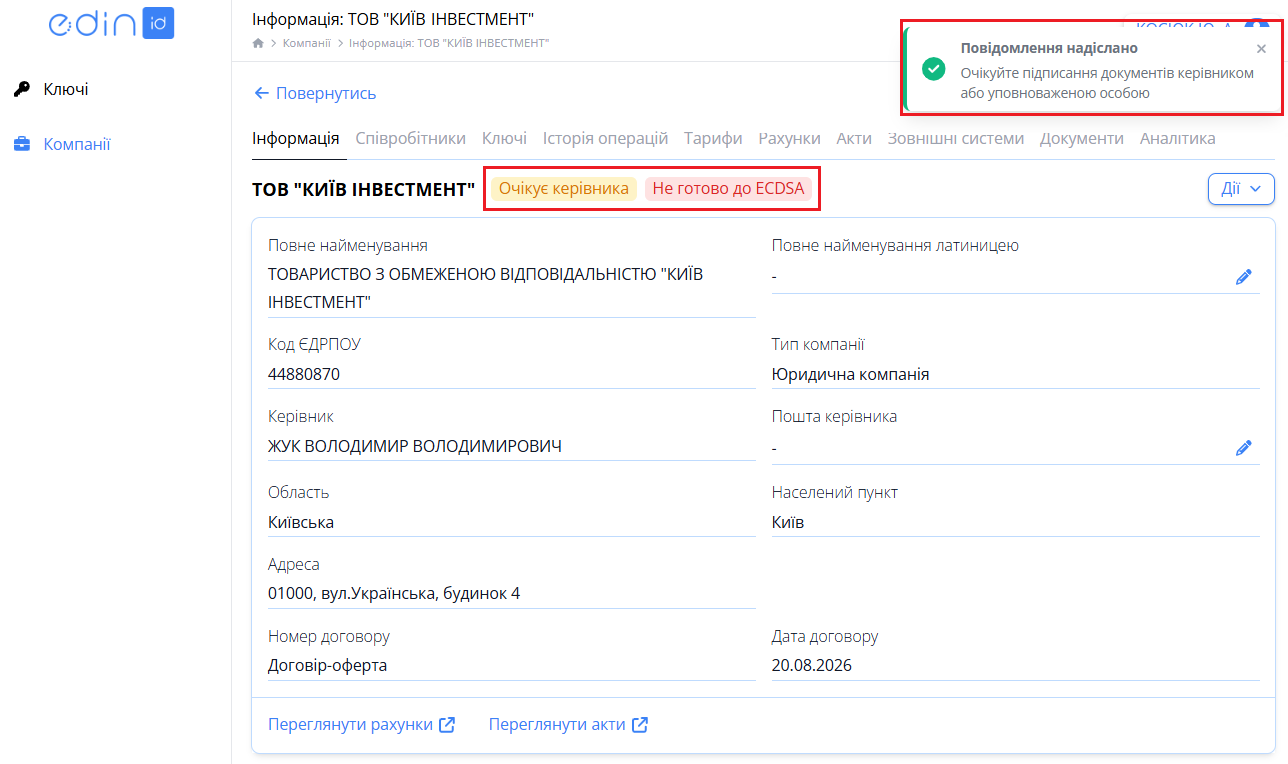
Task: Click the Переглянути рахунки link
Action: pos(362,725)
